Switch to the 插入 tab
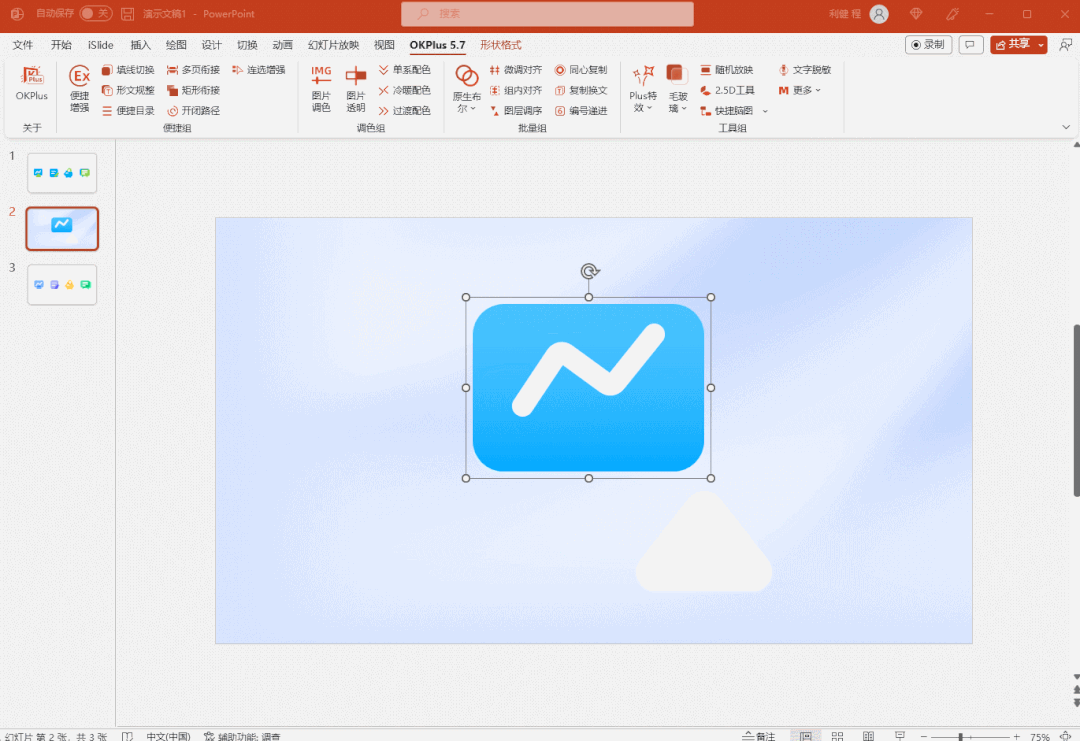 tap(141, 45)
